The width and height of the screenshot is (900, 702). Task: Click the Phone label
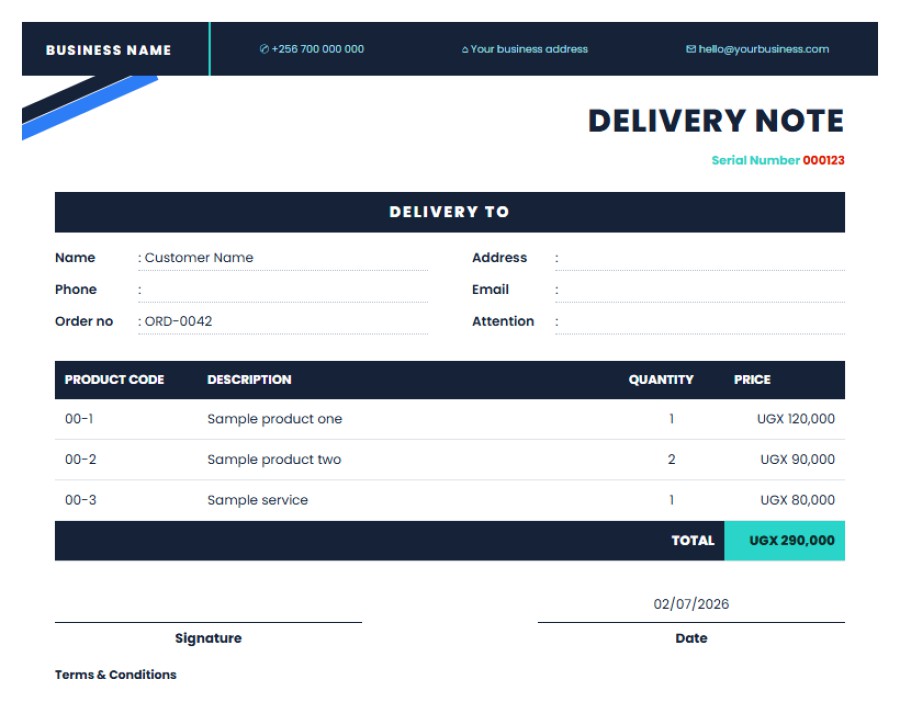pyautogui.click(x=76, y=290)
